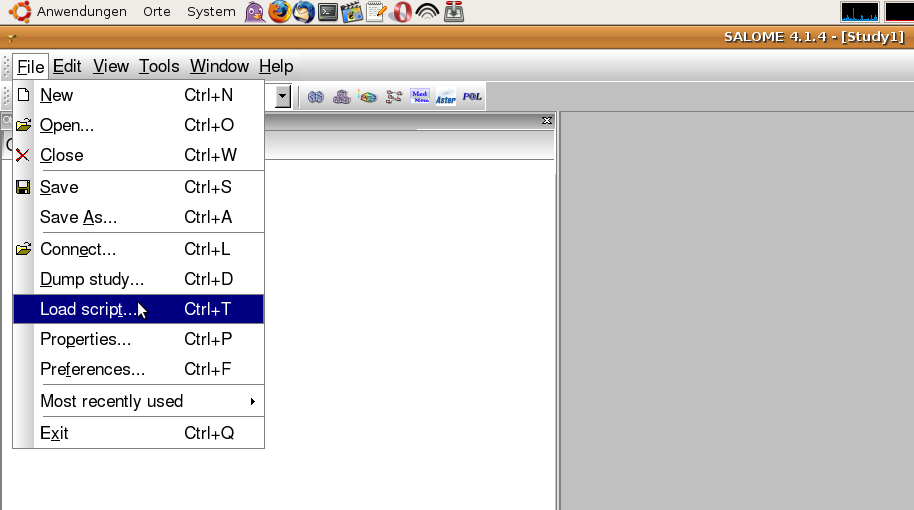Choose Save As... menu entry

click(139, 217)
